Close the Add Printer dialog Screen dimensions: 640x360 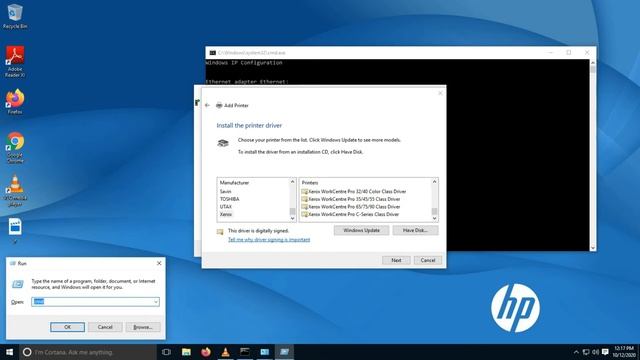click(x=440, y=93)
